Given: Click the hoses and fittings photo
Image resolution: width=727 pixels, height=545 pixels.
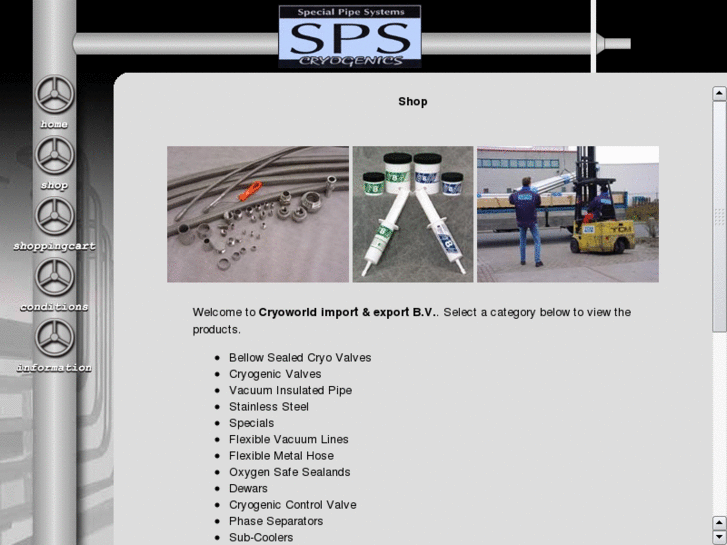Looking at the screenshot, I should (x=258, y=214).
